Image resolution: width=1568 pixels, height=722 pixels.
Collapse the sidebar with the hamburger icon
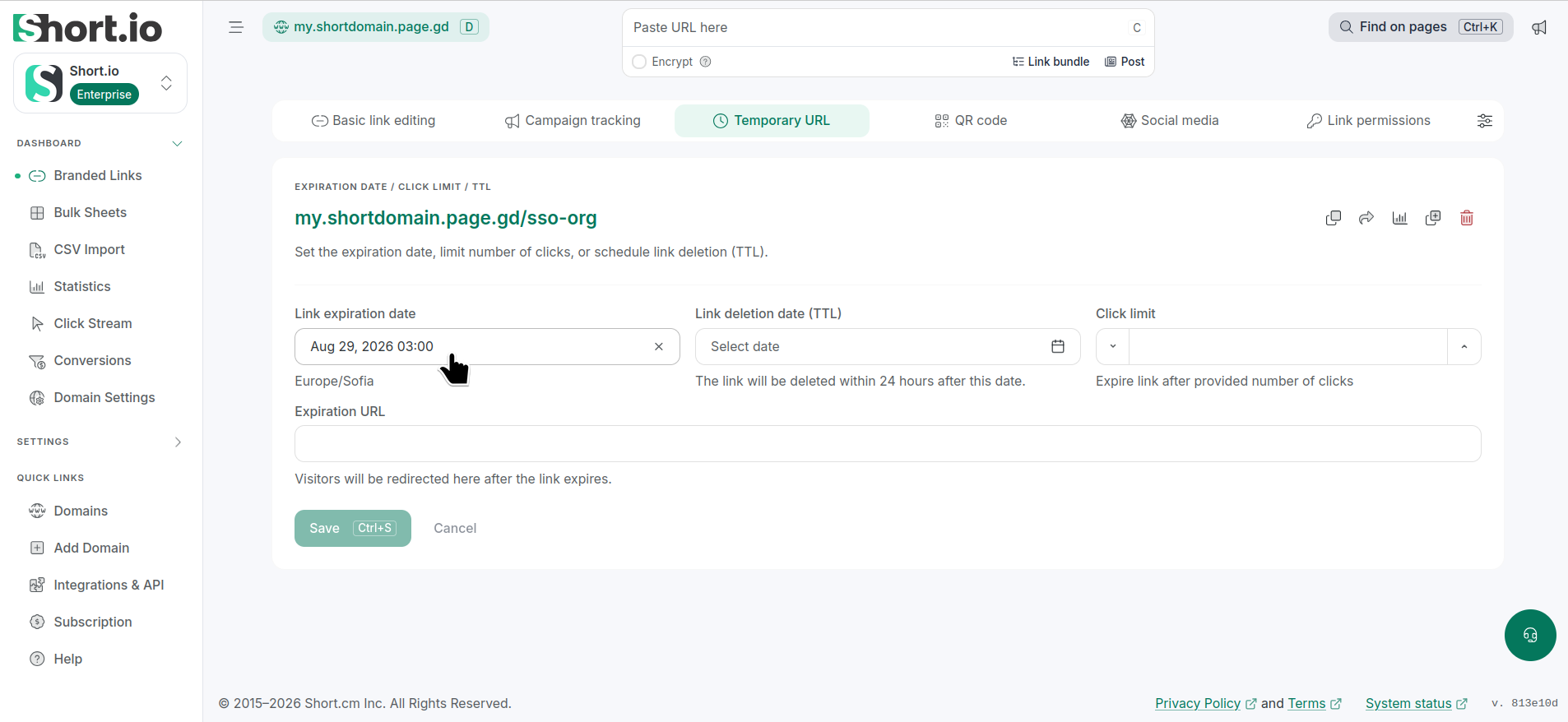pos(236,27)
